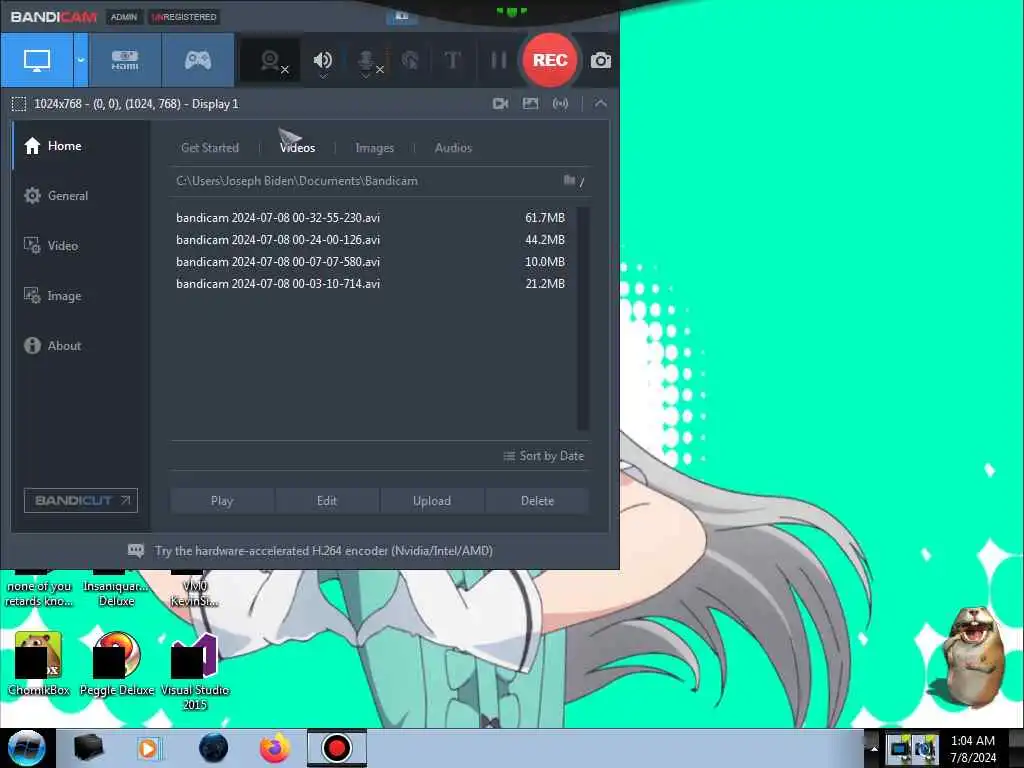Select bandicam 2024-07-08 00-03-10-714.avi

coord(370,283)
